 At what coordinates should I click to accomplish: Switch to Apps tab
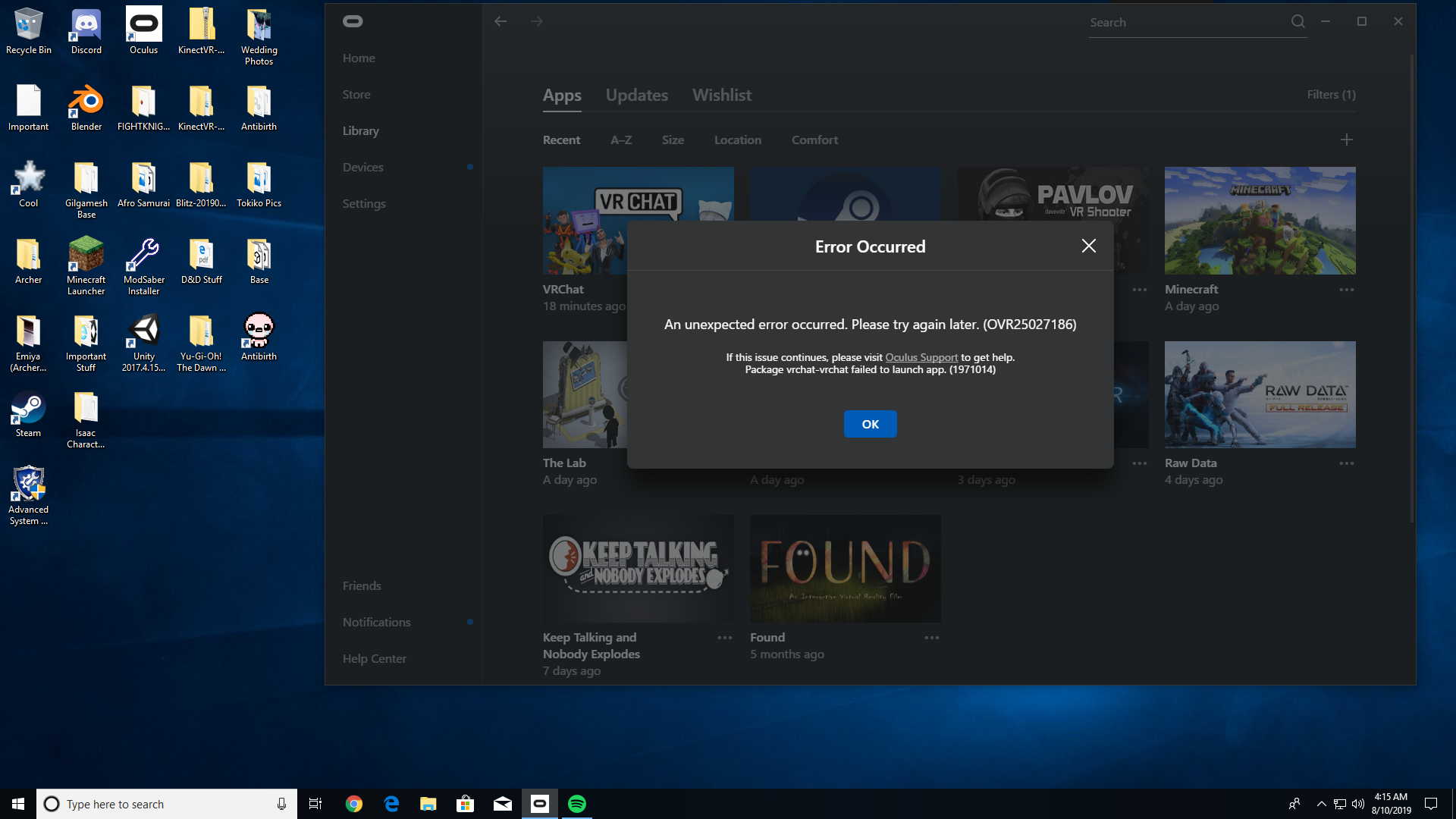click(x=562, y=96)
